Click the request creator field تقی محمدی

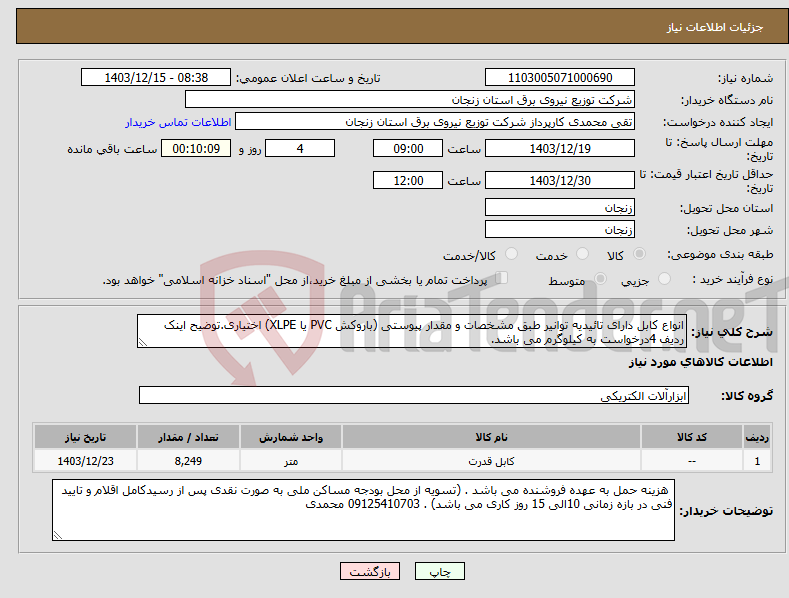[x=435, y=122]
